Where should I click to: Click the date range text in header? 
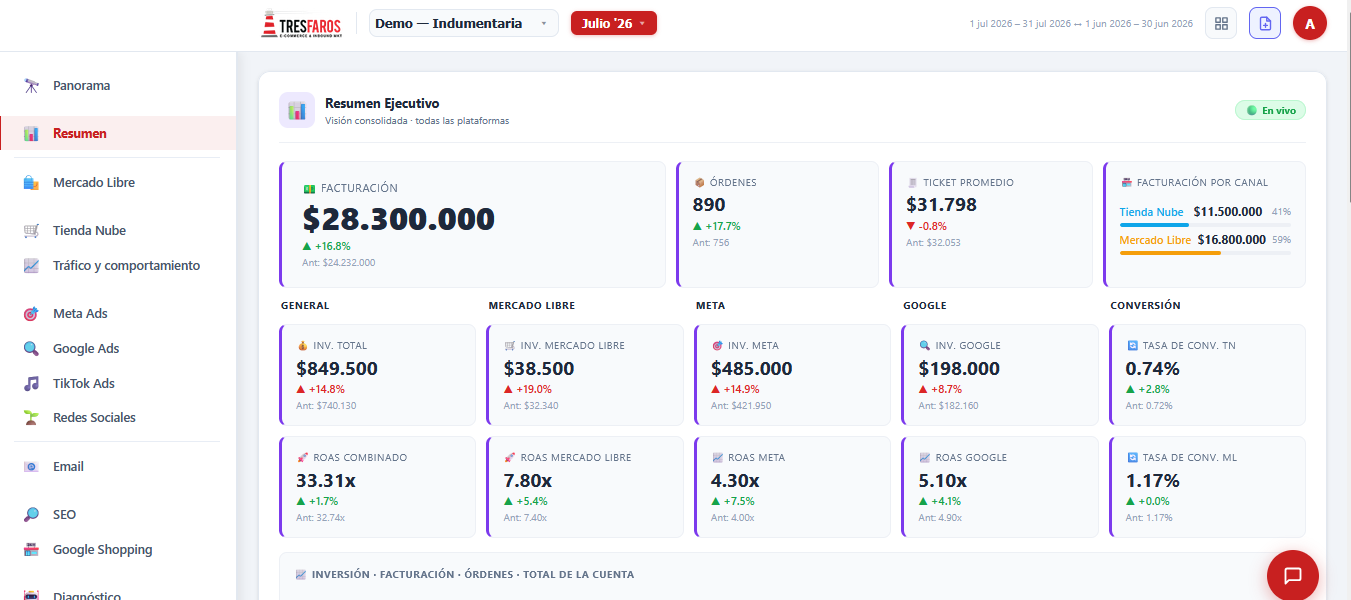point(1081,24)
